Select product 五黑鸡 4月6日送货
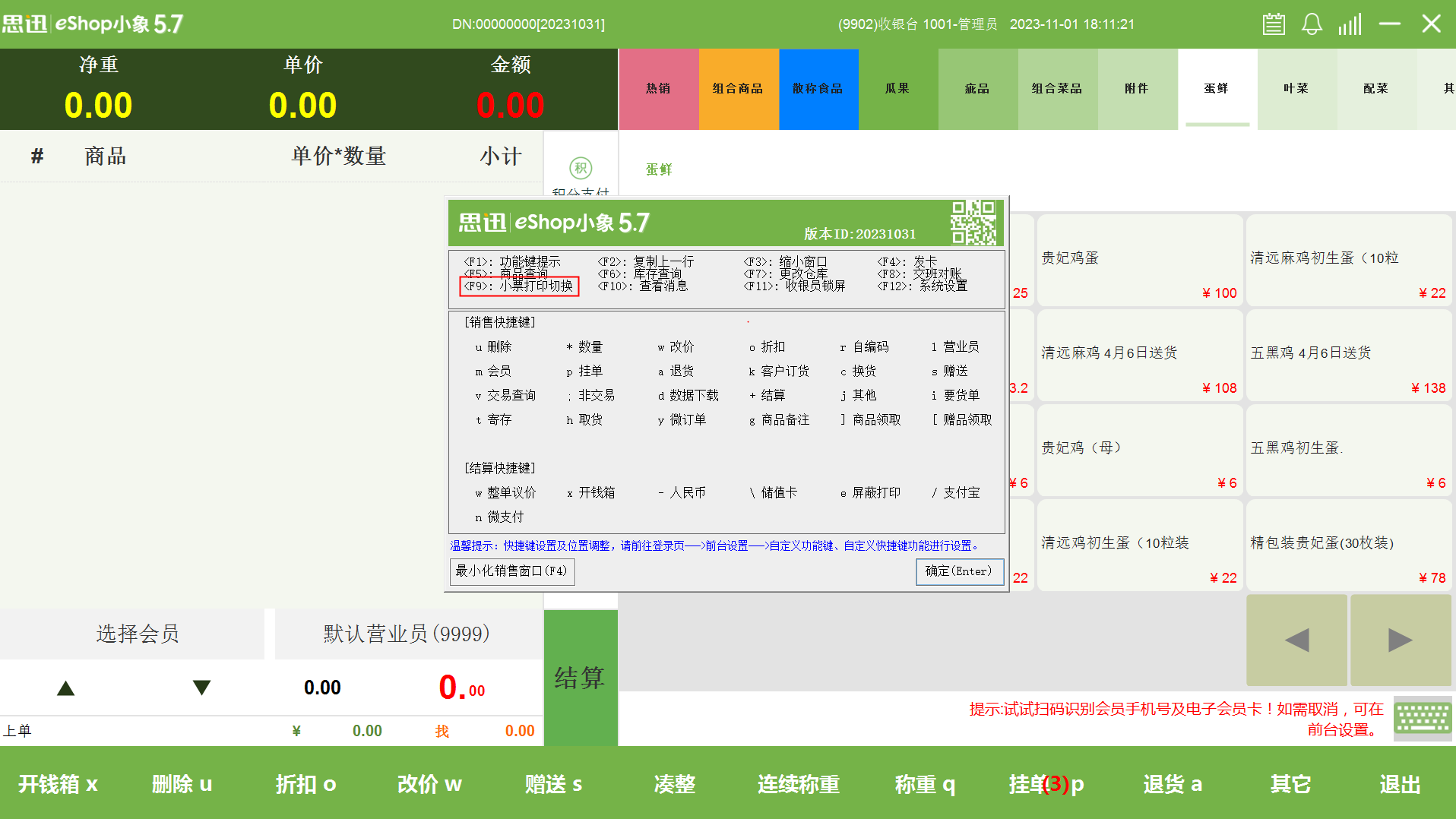 click(x=1349, y=356)
